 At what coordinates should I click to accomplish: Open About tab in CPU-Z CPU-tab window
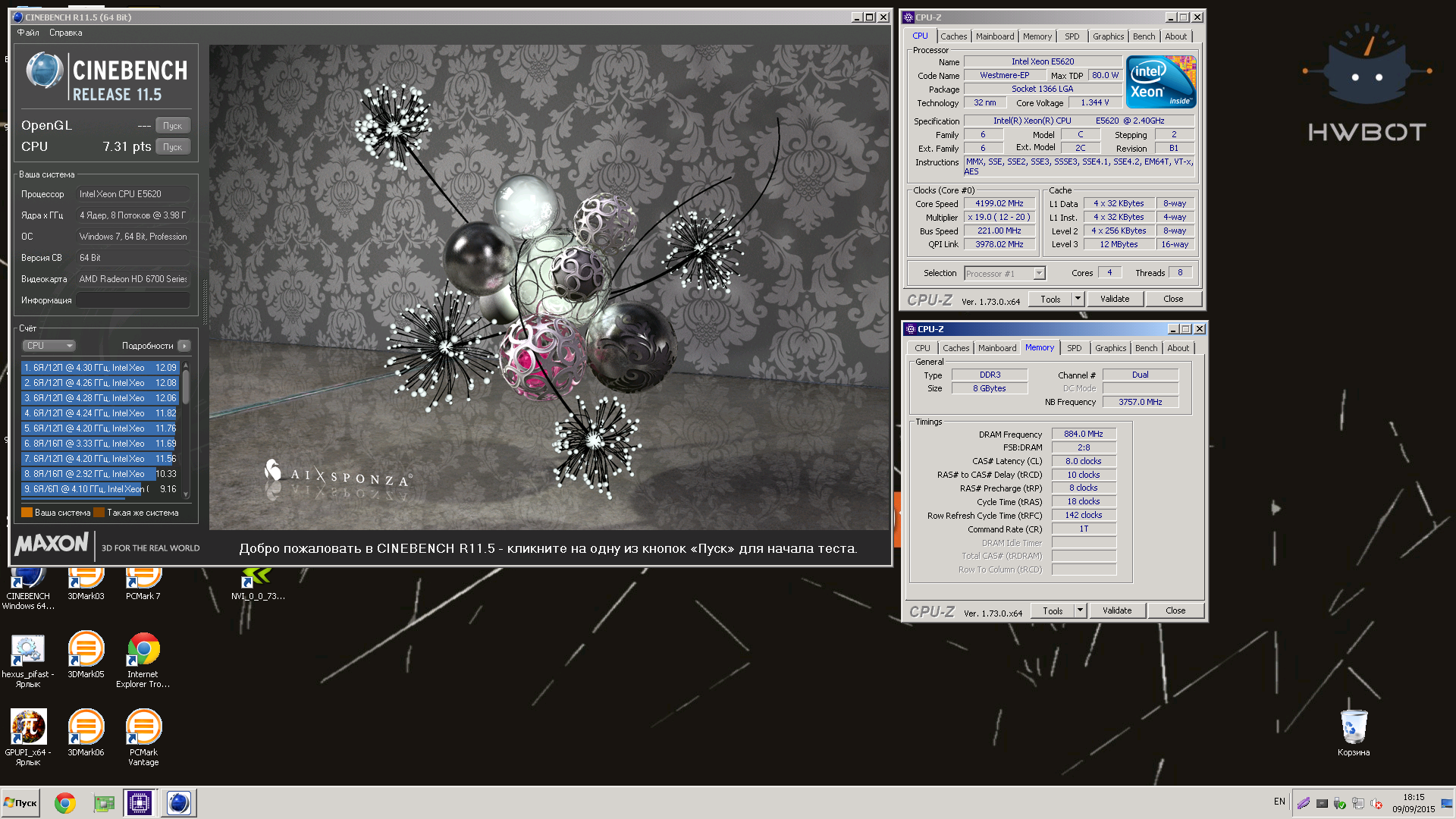tap(1176, 36)
